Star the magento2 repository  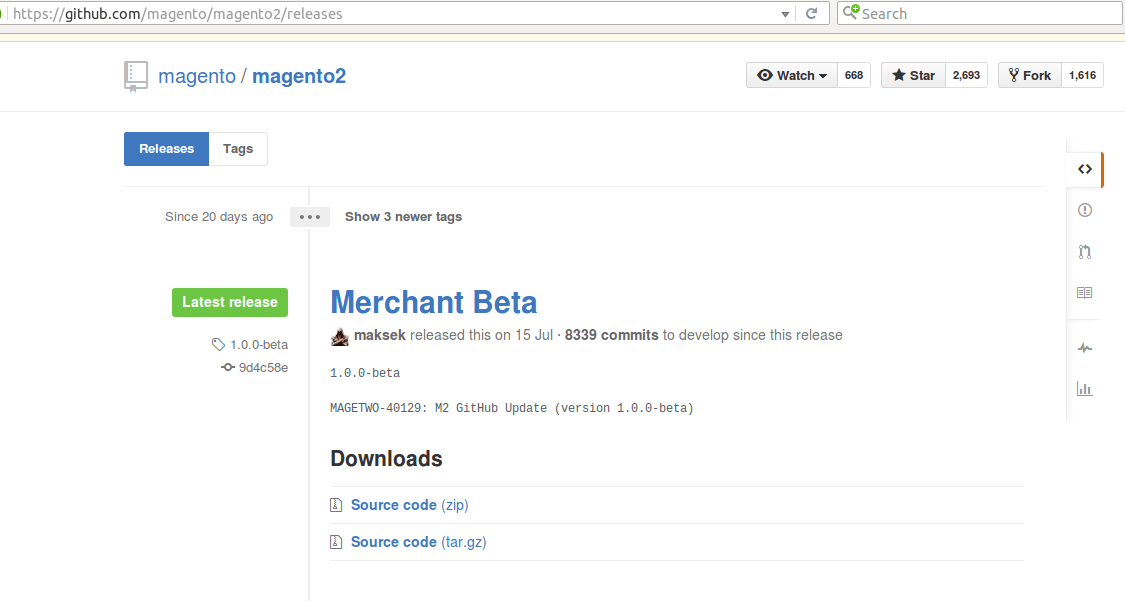[x=913, y=75]
